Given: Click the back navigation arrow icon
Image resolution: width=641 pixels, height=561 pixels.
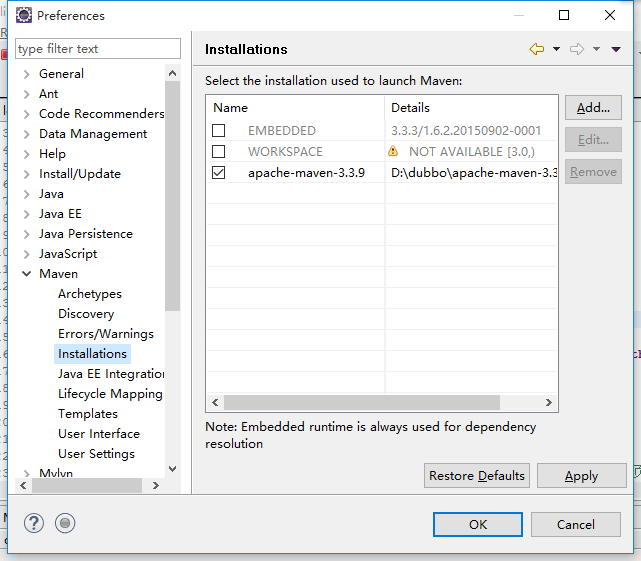Looking at the screenshot, I should [537, 49].
